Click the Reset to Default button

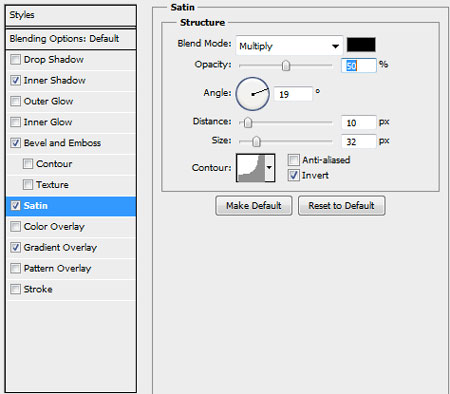click(x=342, y=206)
